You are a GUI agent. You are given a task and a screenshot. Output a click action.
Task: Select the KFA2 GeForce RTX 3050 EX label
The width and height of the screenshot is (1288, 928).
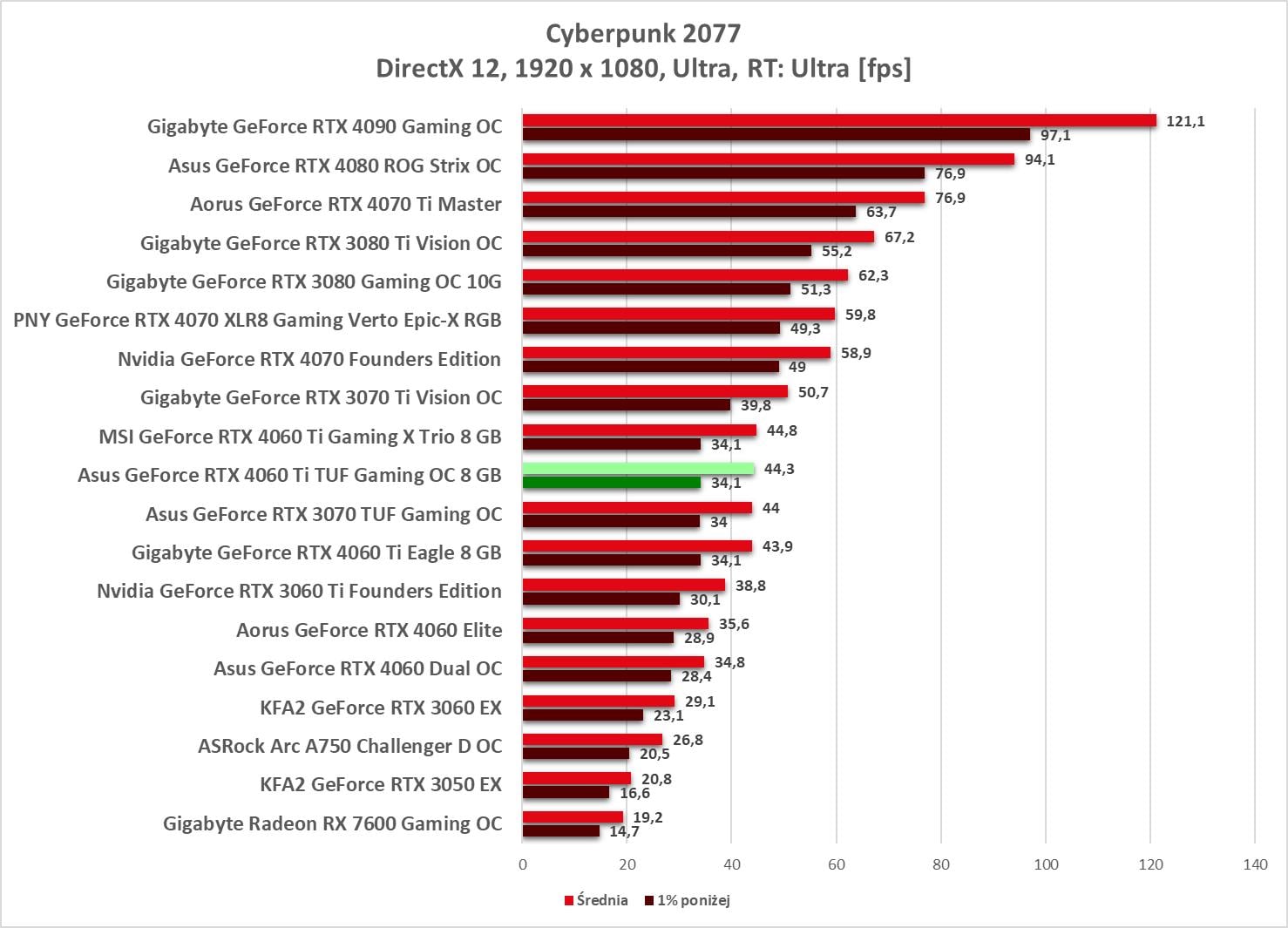click(x=381, y=784)
